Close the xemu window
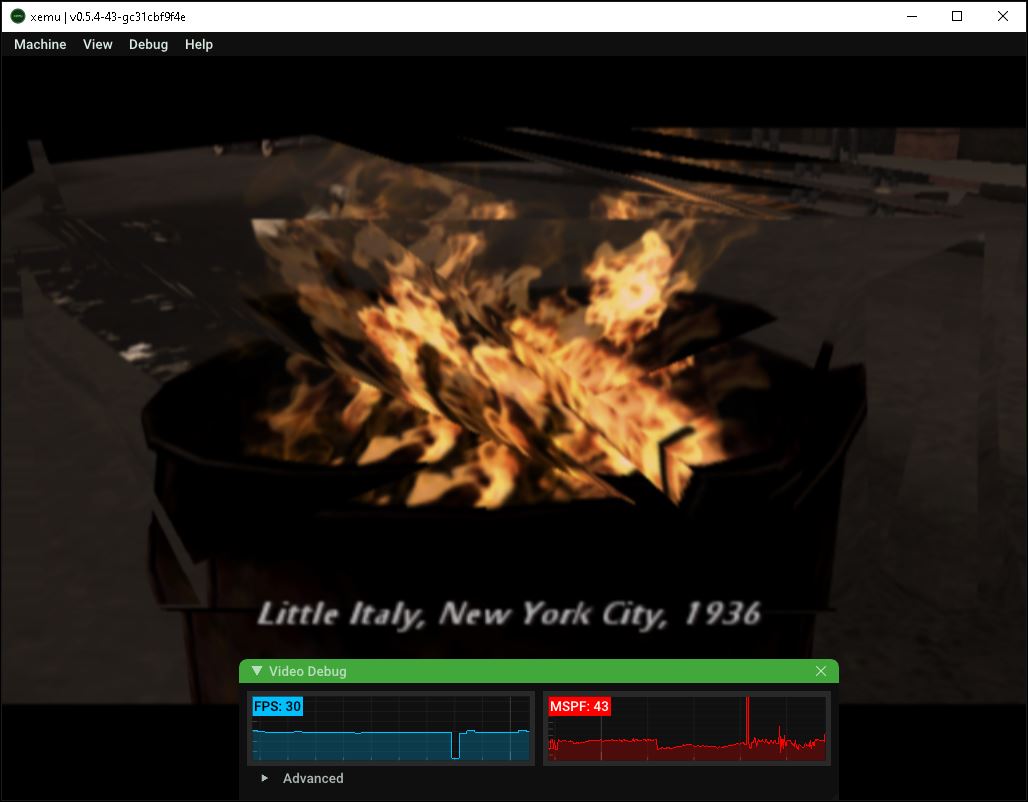The height and width of the screenshot is (802, 1028). click(1003, 16)
